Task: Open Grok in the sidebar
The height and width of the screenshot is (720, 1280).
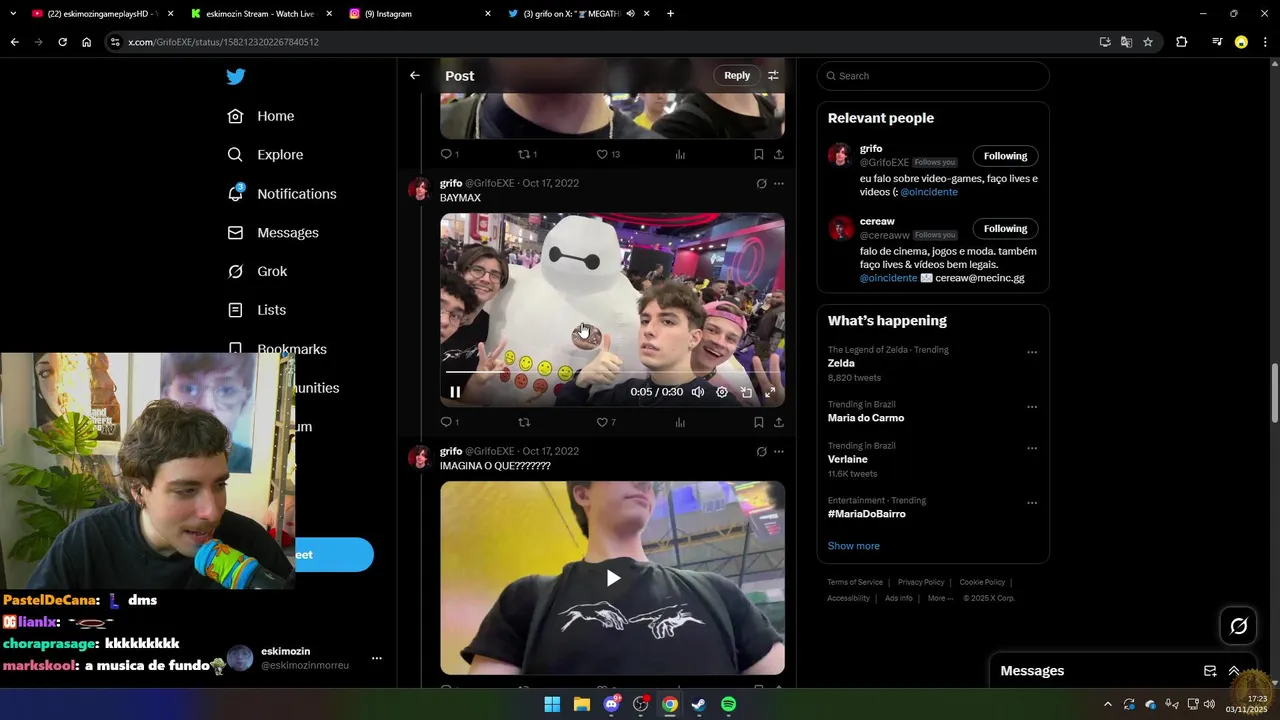Action: point(257,272)
